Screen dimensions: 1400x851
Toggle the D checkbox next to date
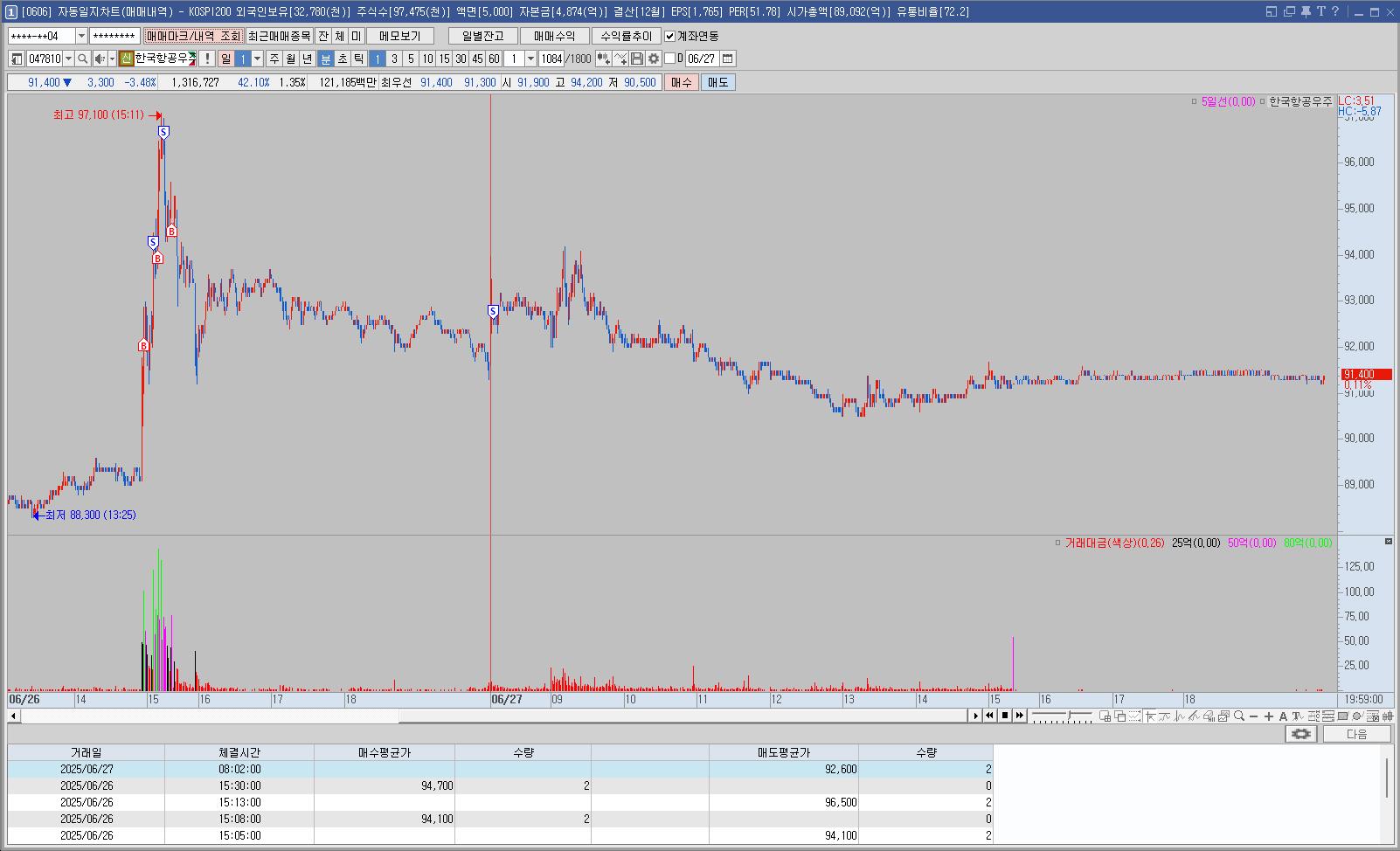[670, 59]
